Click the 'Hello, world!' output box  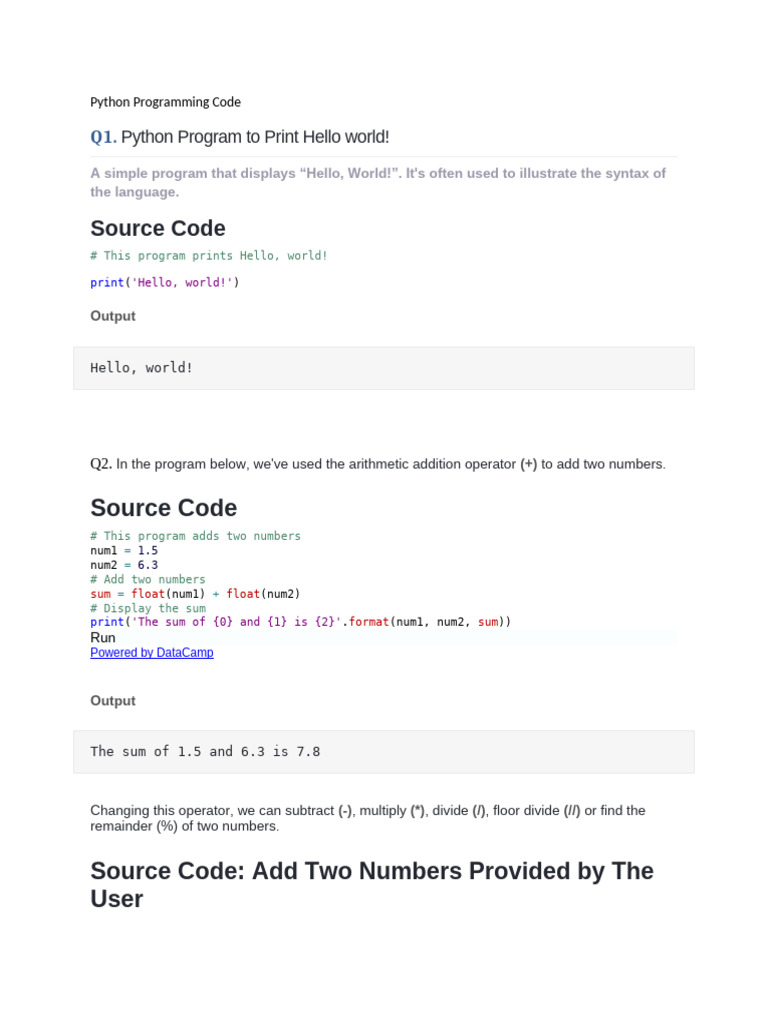click(384, 368)
